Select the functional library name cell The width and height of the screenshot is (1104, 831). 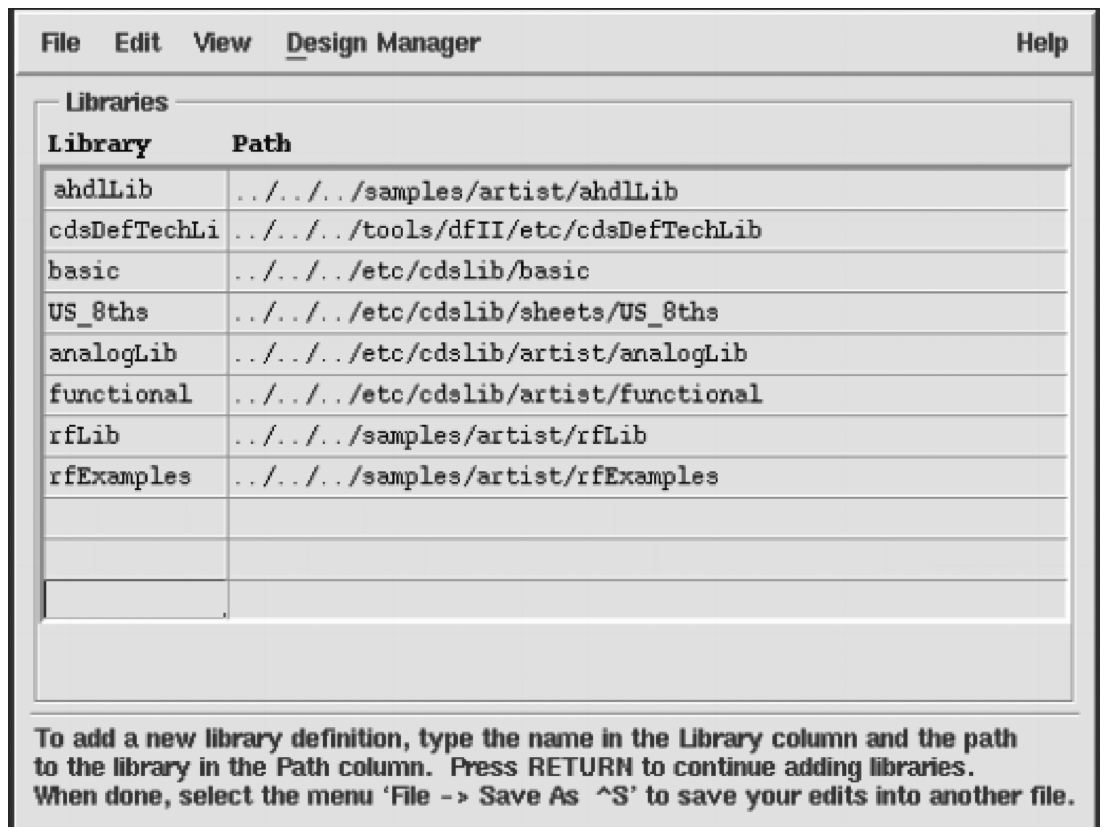pos(136,395)
